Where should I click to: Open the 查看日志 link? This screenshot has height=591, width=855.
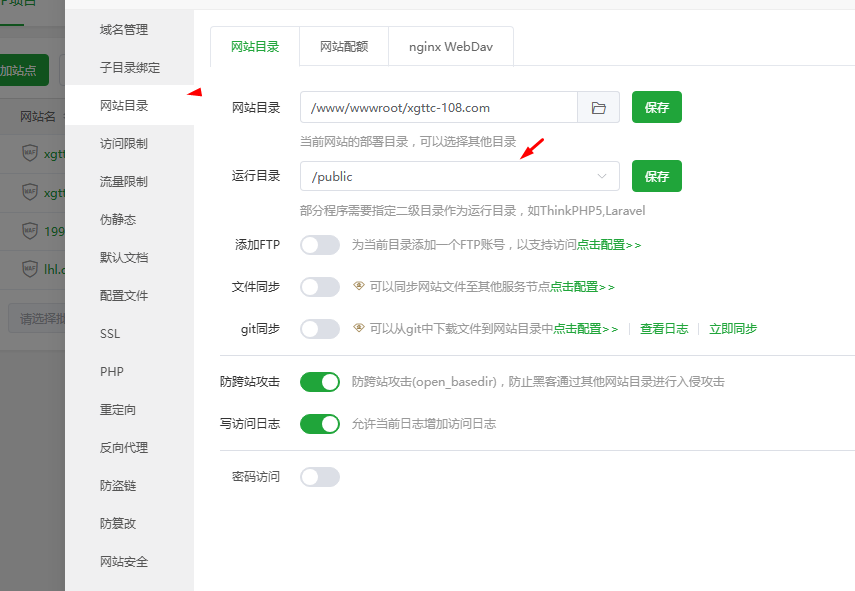[664, 329]
